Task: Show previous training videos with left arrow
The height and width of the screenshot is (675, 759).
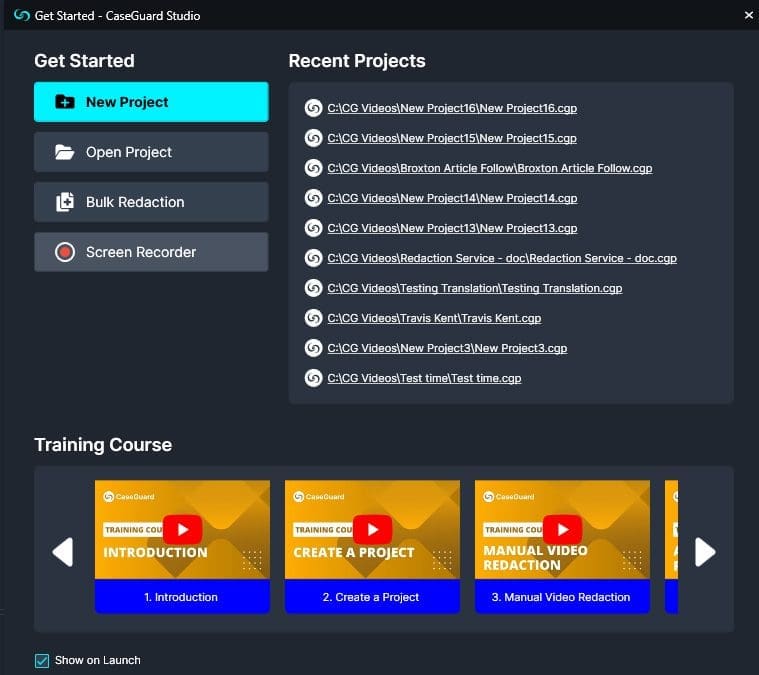Action: 63,552
